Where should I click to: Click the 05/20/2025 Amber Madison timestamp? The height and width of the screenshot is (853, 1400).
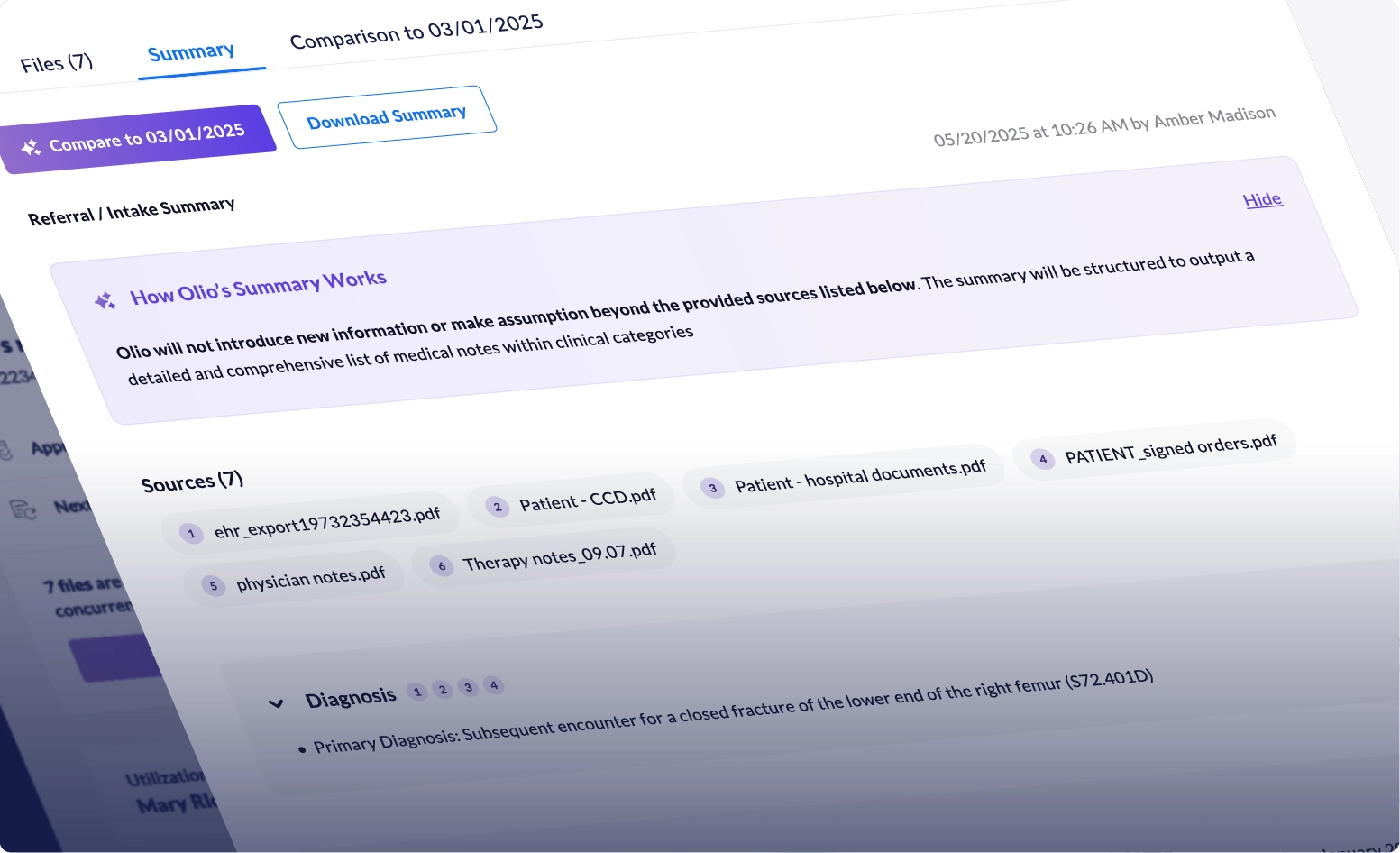1104,126
